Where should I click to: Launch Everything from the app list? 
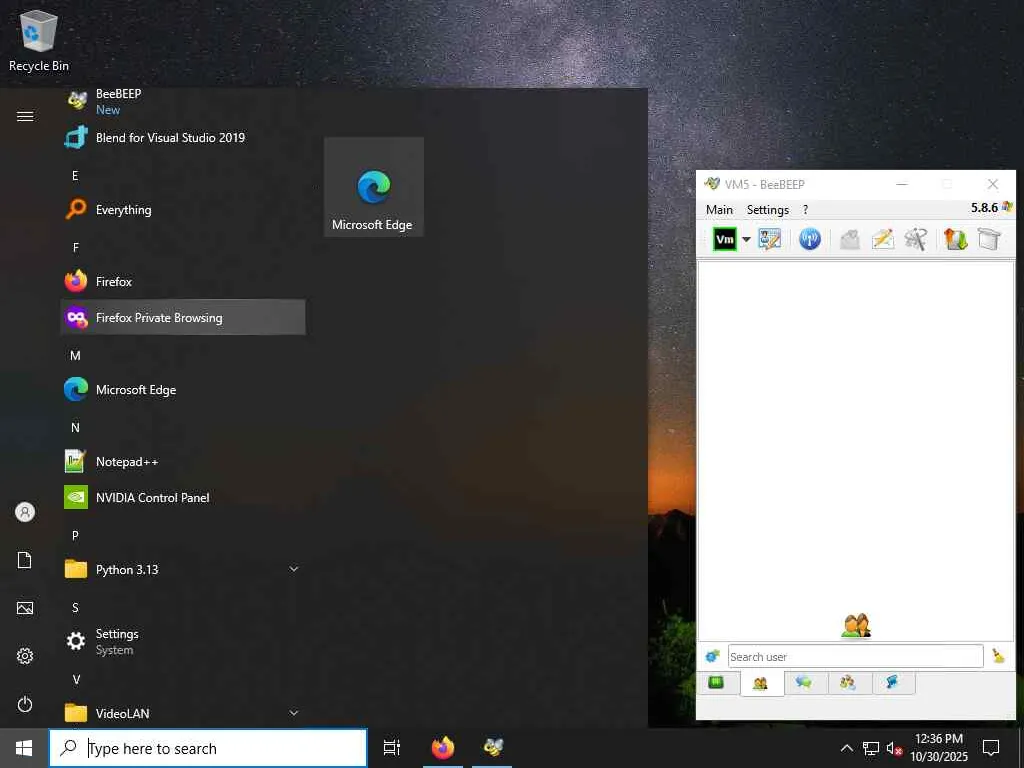tap(183, 210)
